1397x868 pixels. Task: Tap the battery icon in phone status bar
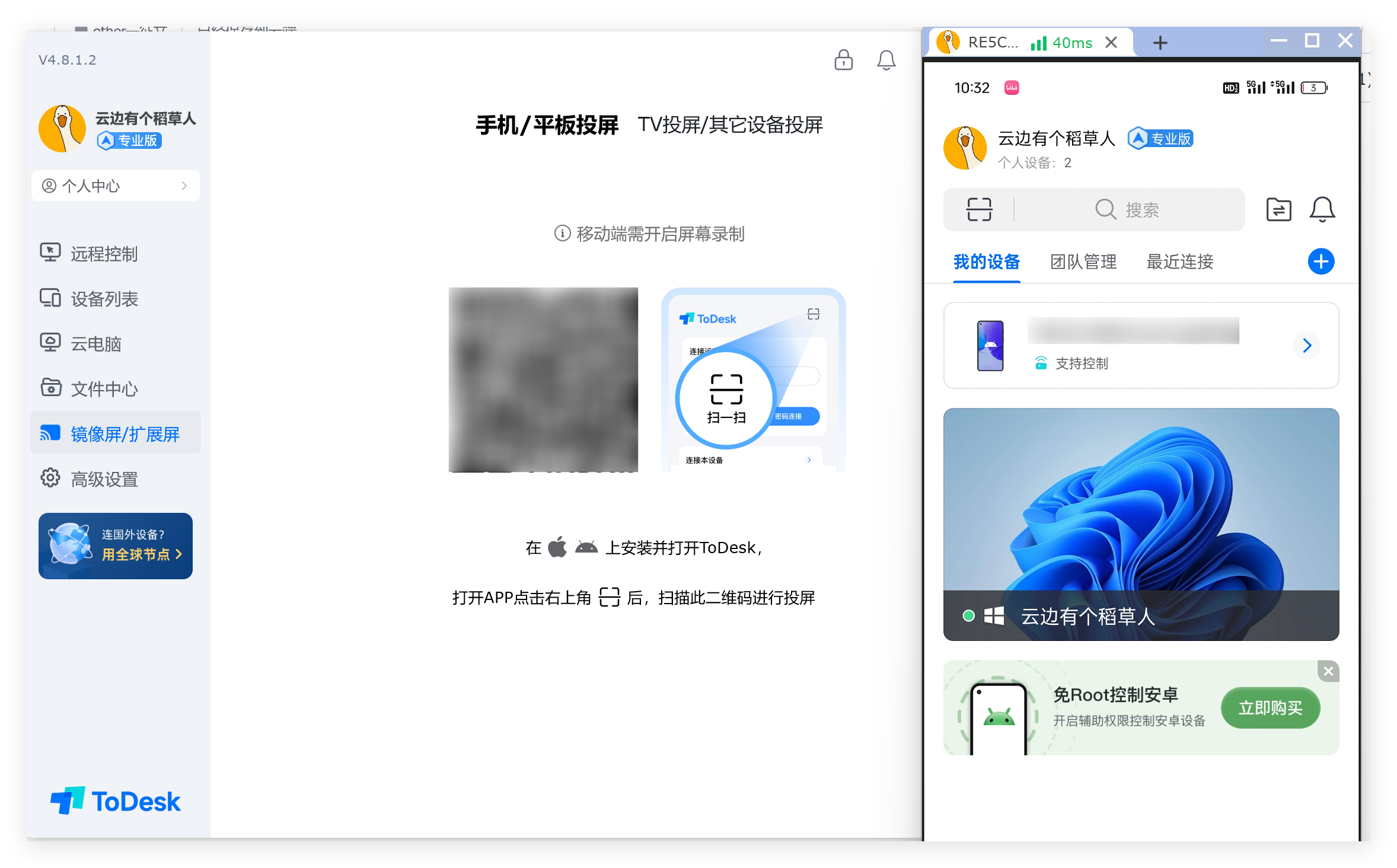tap(1314, 88)
